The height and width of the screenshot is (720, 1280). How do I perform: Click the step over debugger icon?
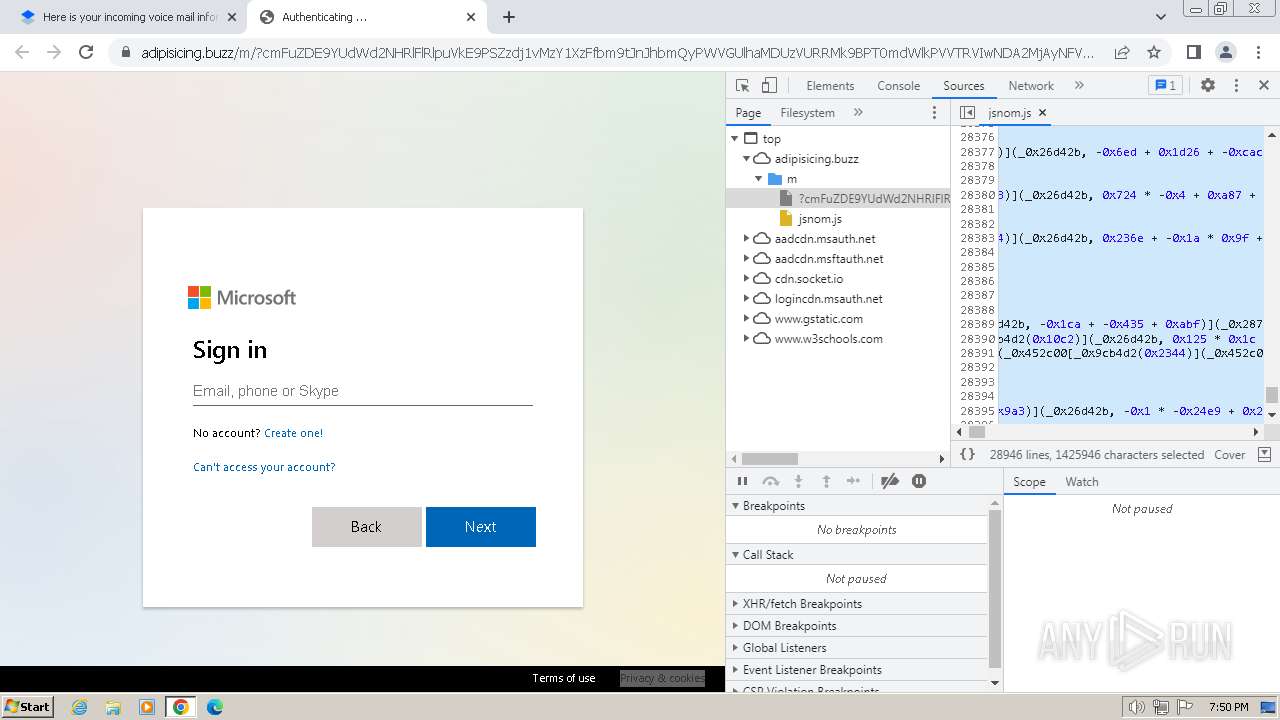(x=770, y=481)
